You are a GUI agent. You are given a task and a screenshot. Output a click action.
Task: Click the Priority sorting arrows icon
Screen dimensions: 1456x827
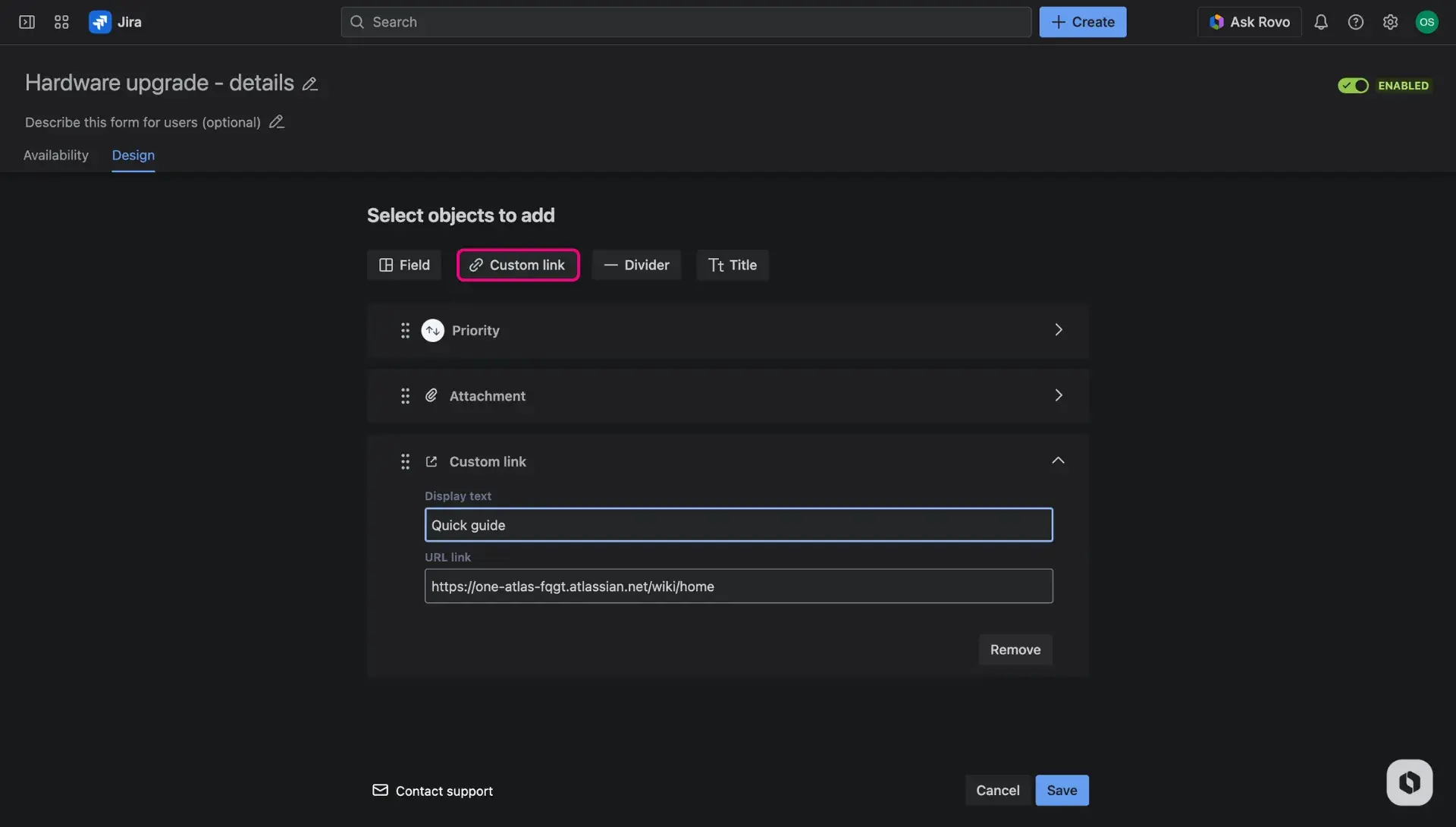coord(432,330)
